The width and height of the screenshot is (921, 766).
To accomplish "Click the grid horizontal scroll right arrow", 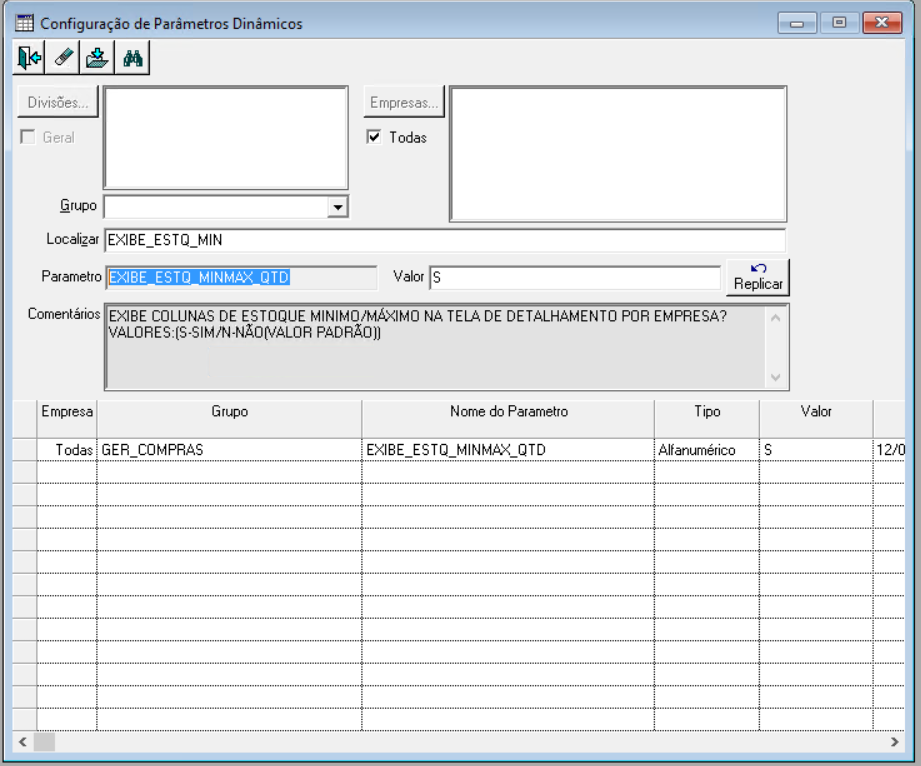I will (x=895, y=742).
